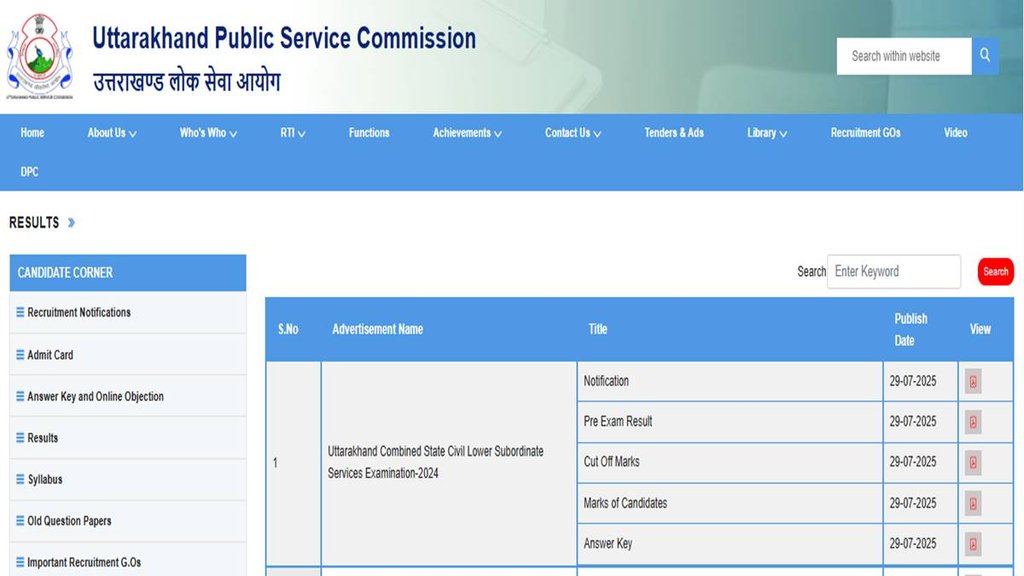Expand the Library dropdown menu
Image resolution: width=1024 pixels, height=576 pixels.
pos(767,133)
